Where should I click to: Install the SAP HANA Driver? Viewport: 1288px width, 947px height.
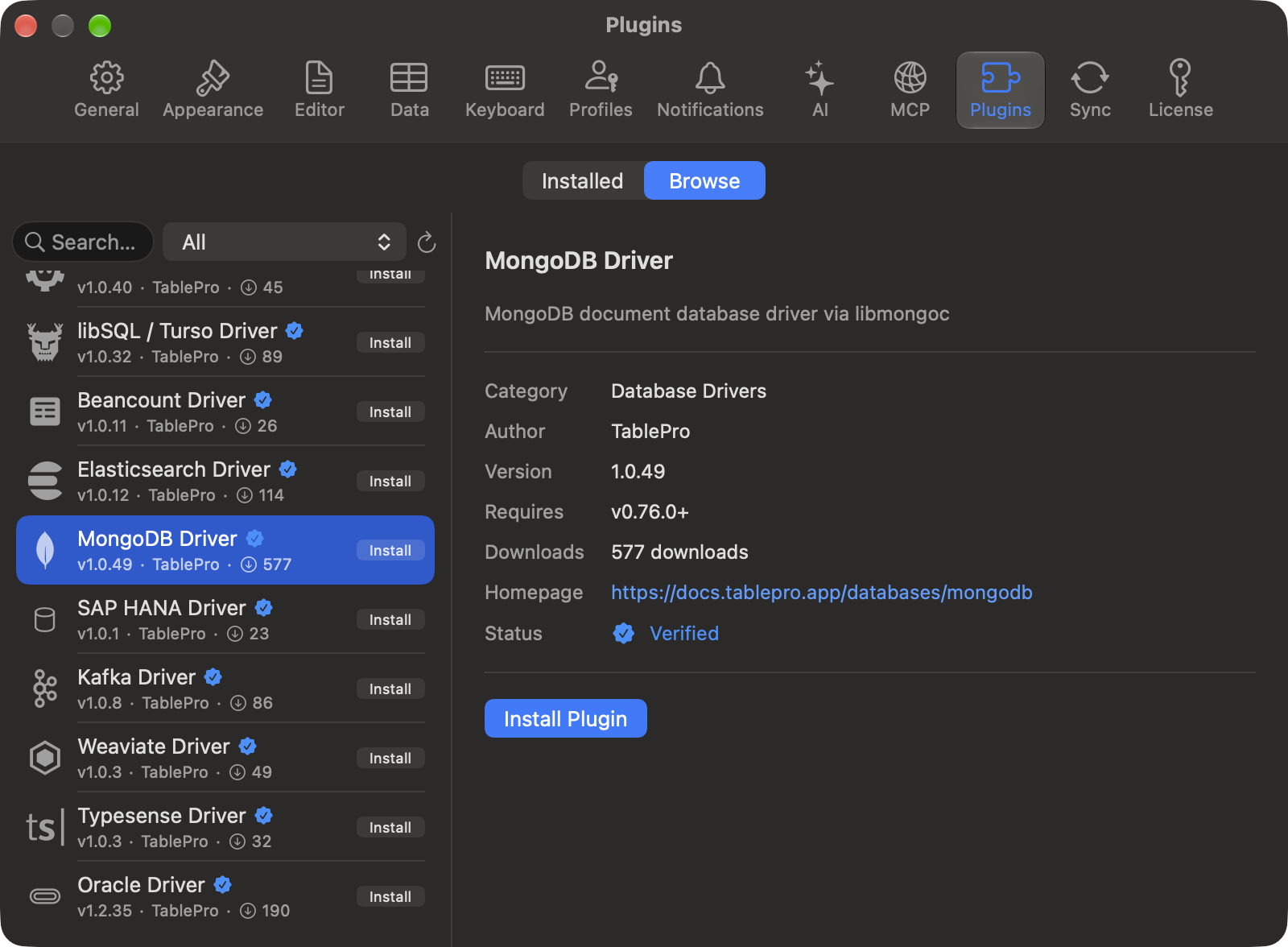coord(390,619)
